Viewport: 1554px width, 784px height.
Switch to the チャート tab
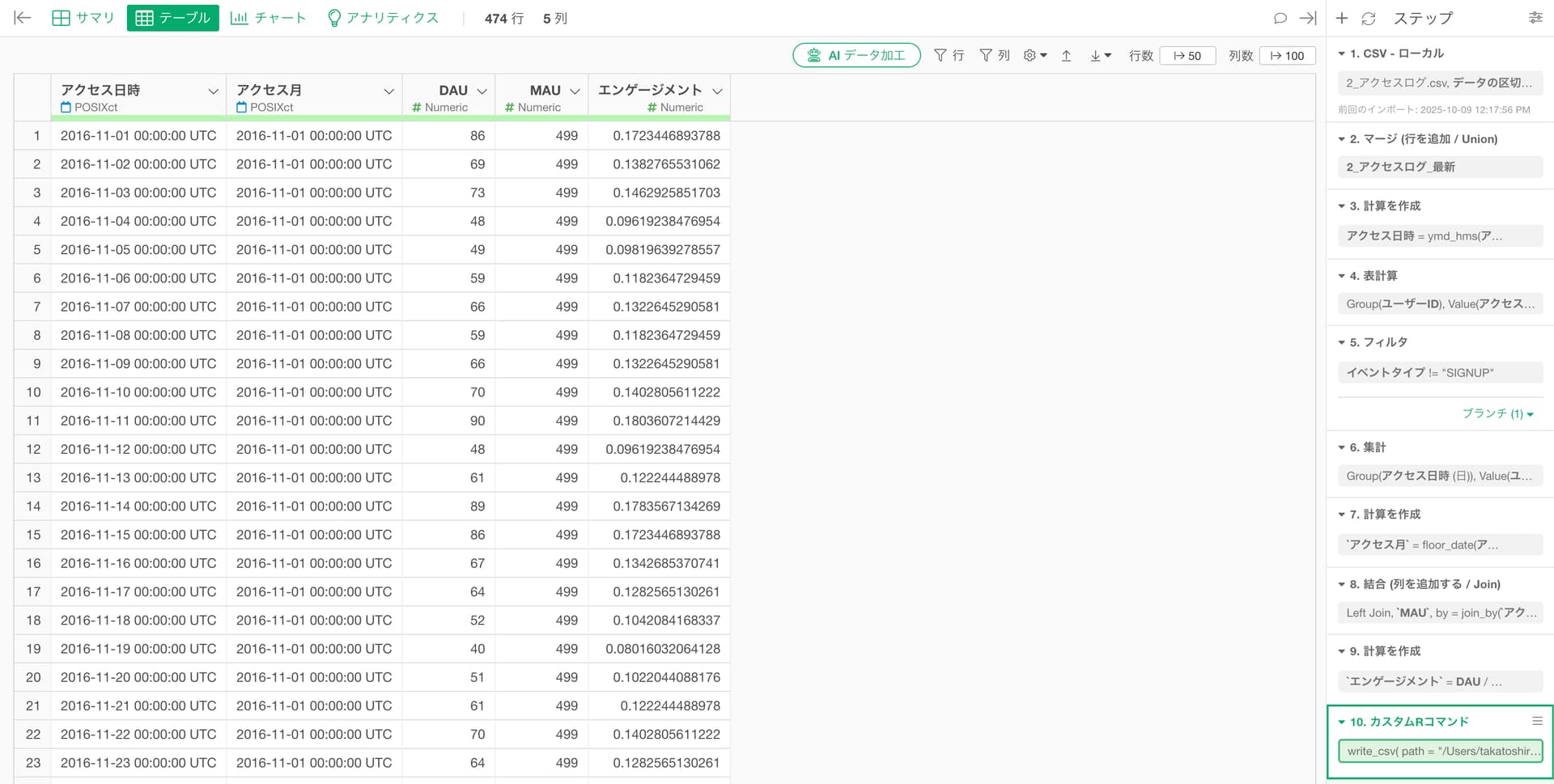[x=268, y=18]
